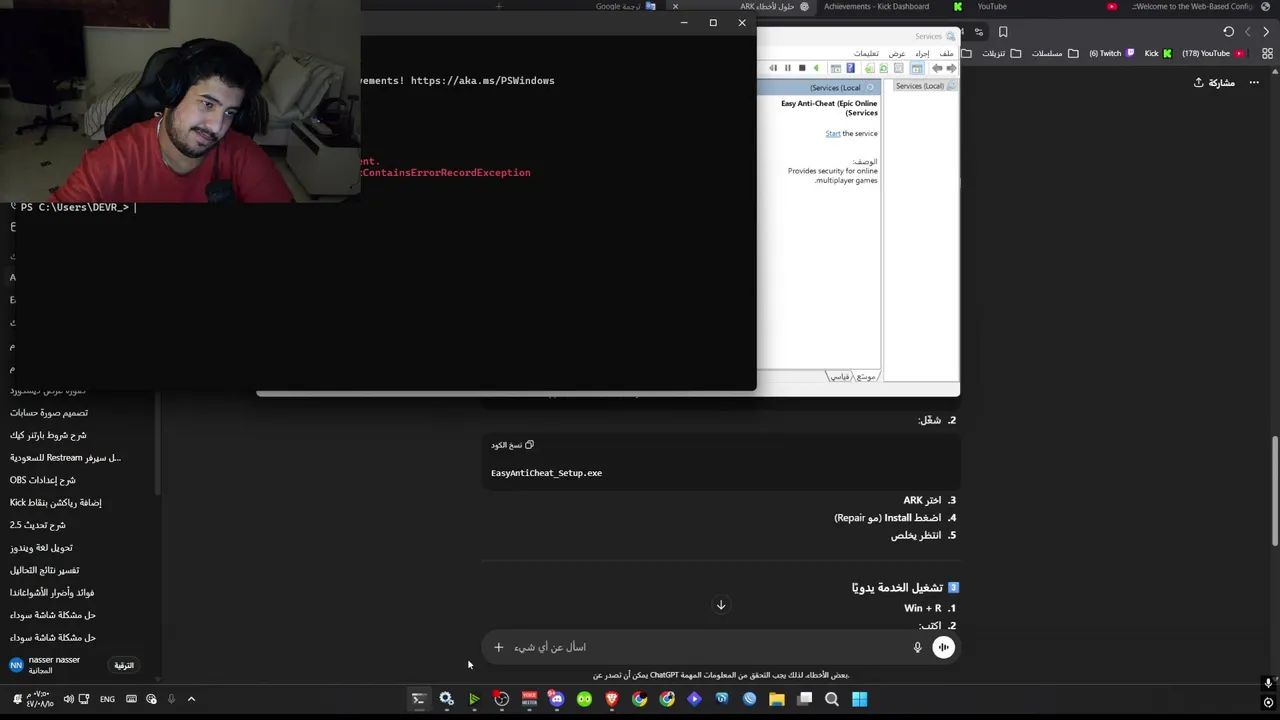Click the browser site settings tune icon

pyautogui.click(x=979, y=32)
